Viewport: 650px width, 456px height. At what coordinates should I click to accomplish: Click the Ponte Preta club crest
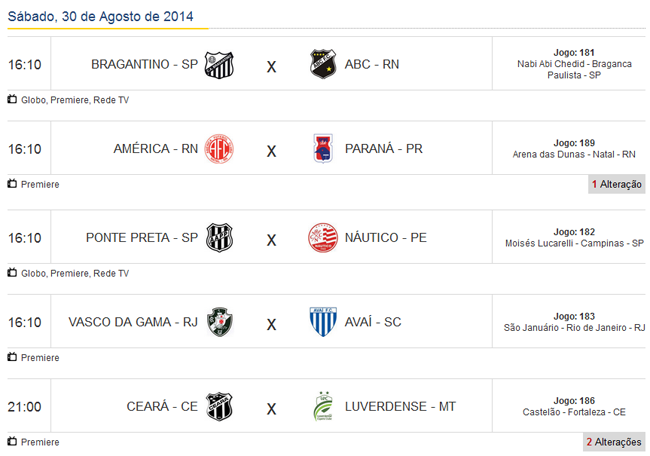tap(219, 238)
